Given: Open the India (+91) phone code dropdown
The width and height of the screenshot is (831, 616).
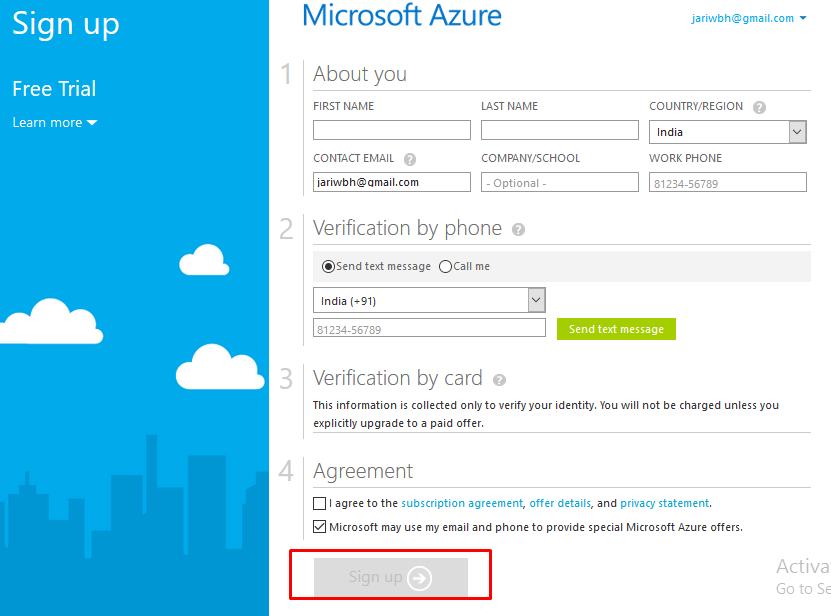Looking at the screenshot, I should [x=429, y=301].
